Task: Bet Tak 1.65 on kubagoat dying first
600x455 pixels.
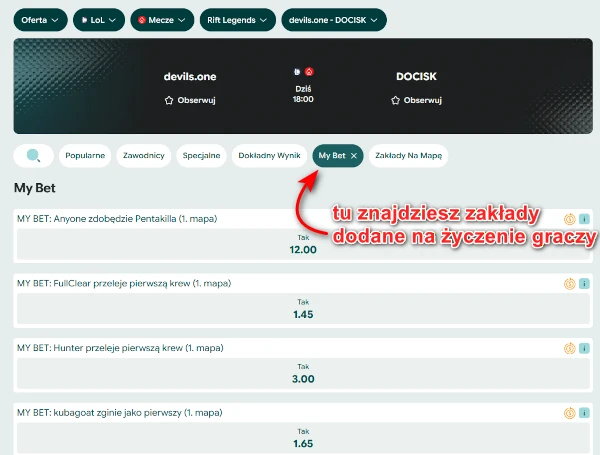Action: click(303, 438)
